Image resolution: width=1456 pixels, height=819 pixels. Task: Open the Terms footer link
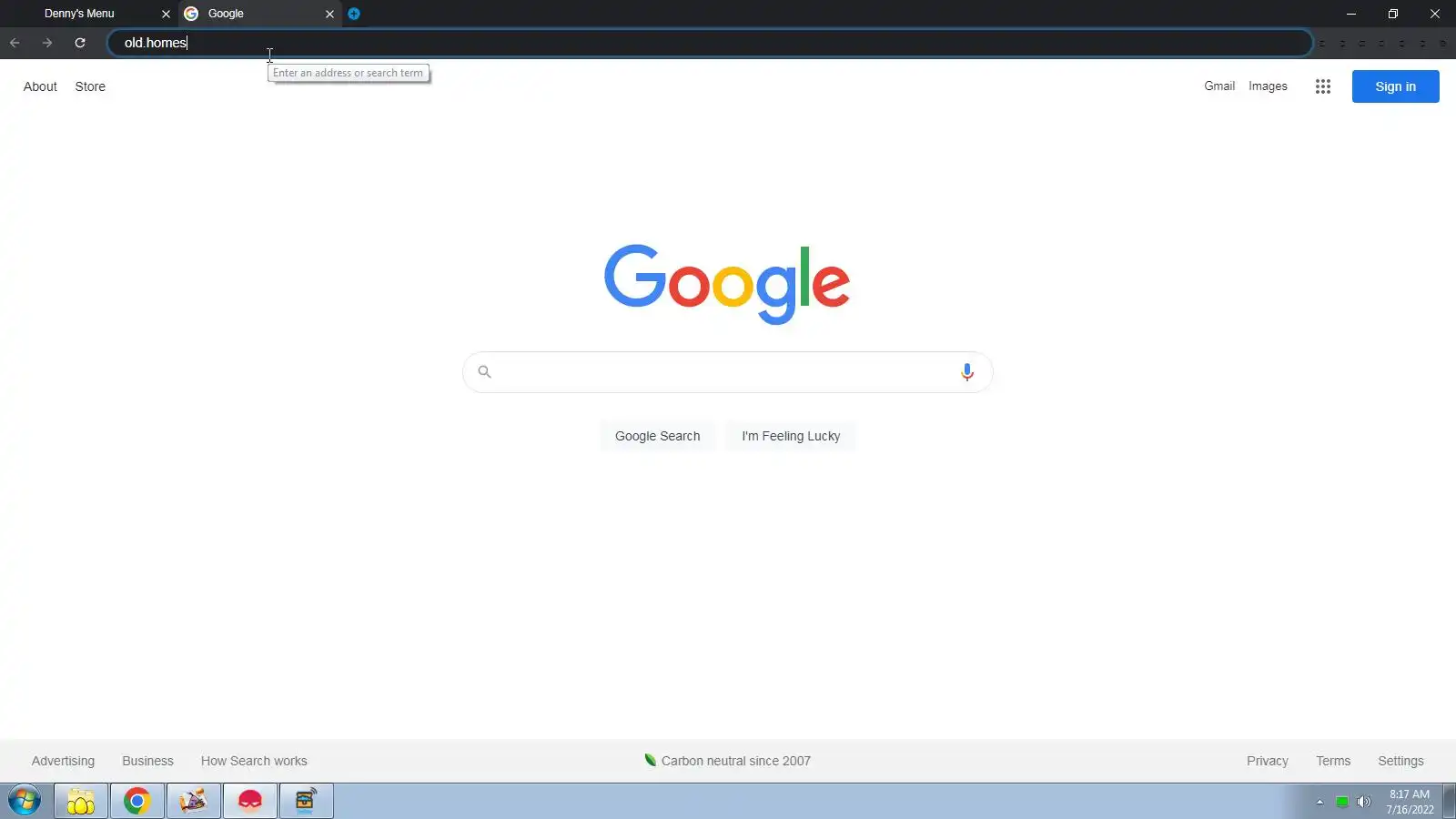(x=1333, y=761)
